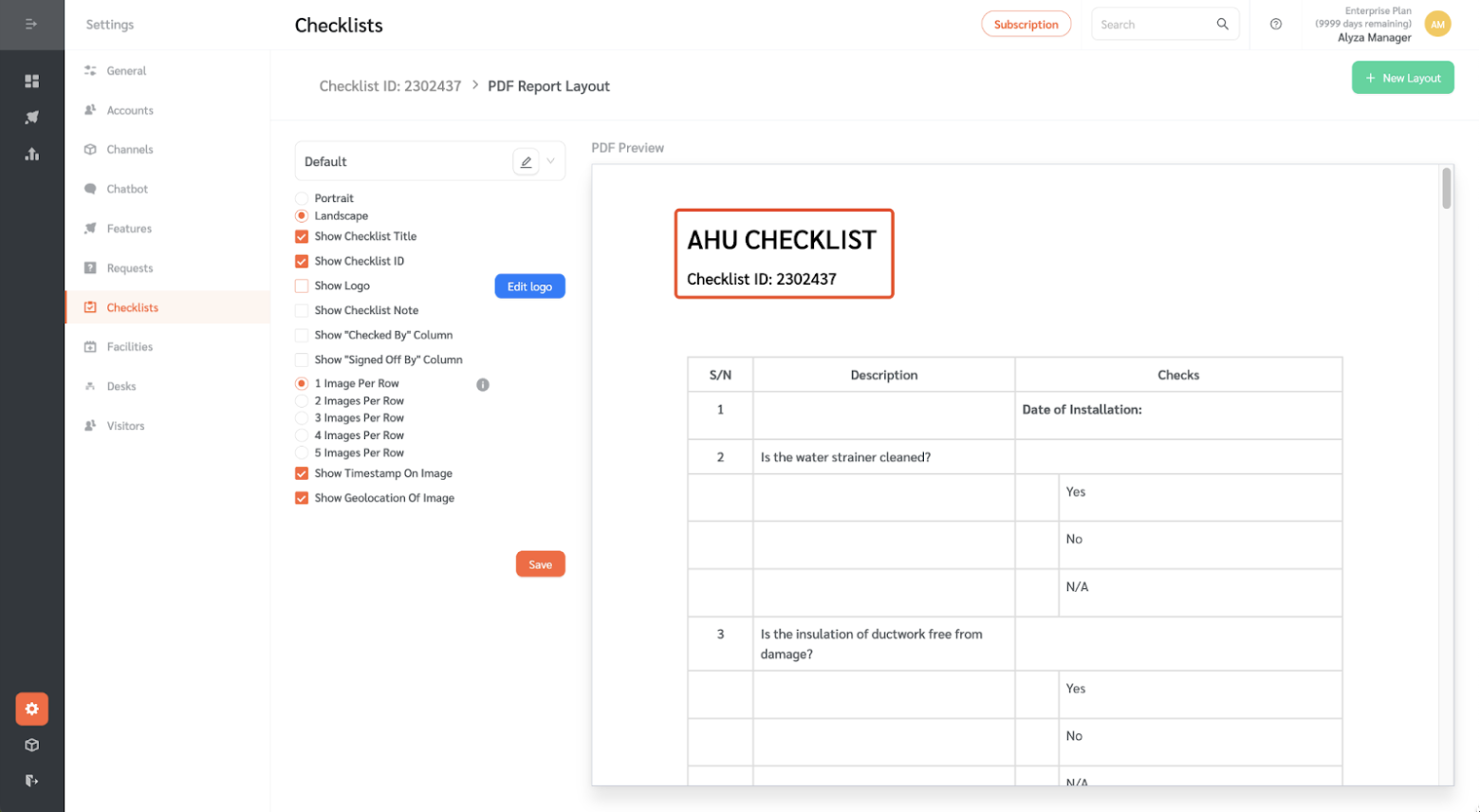This screenshot has width=1480, height=812.
Task: Enable the Show Logo checkbox
Action: tap(301, 285)
